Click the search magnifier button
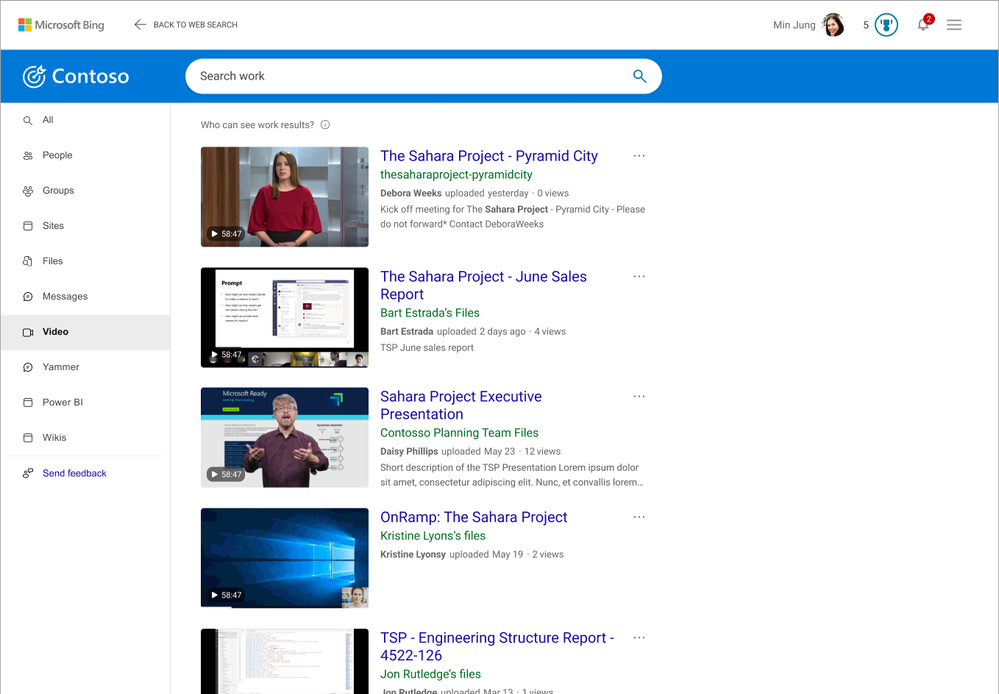 pos(640,76)
